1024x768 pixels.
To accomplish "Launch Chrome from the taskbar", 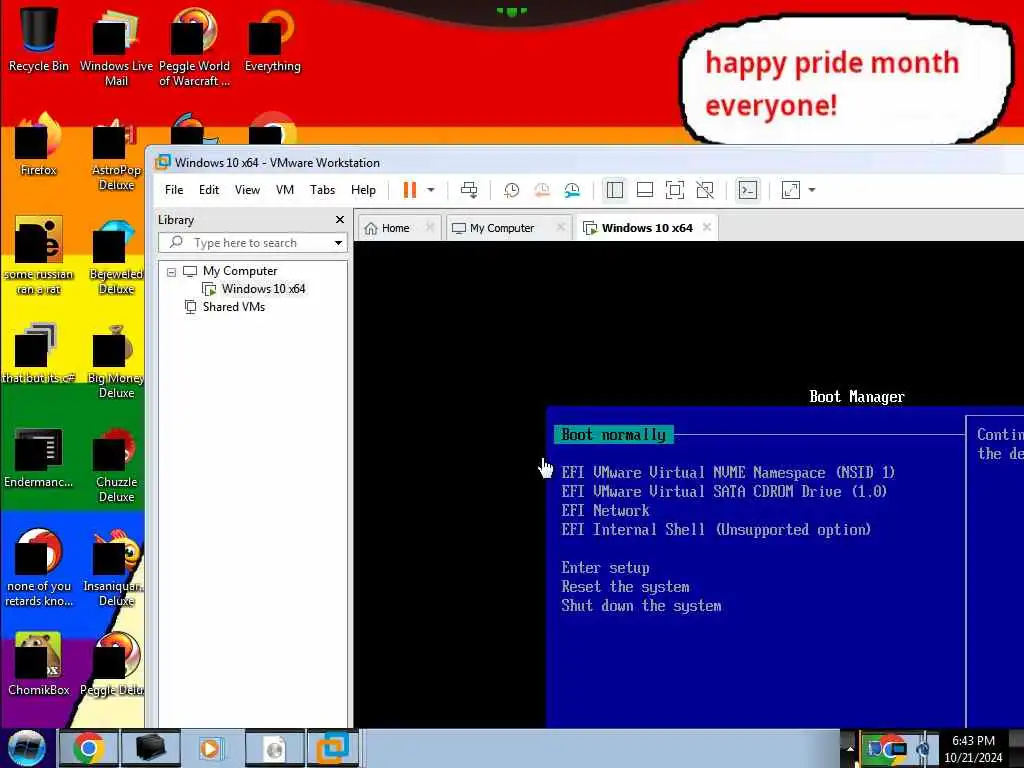I will tap(88, 748).
